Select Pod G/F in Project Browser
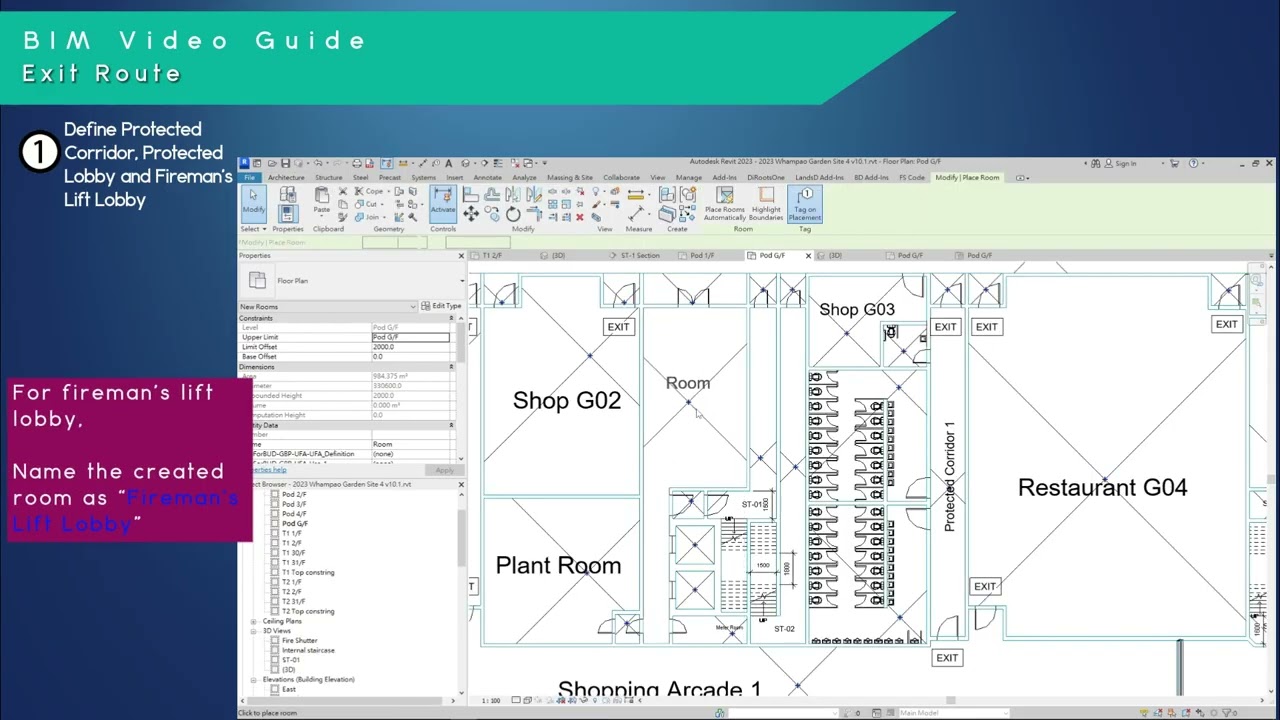 [x=295, y=523]
